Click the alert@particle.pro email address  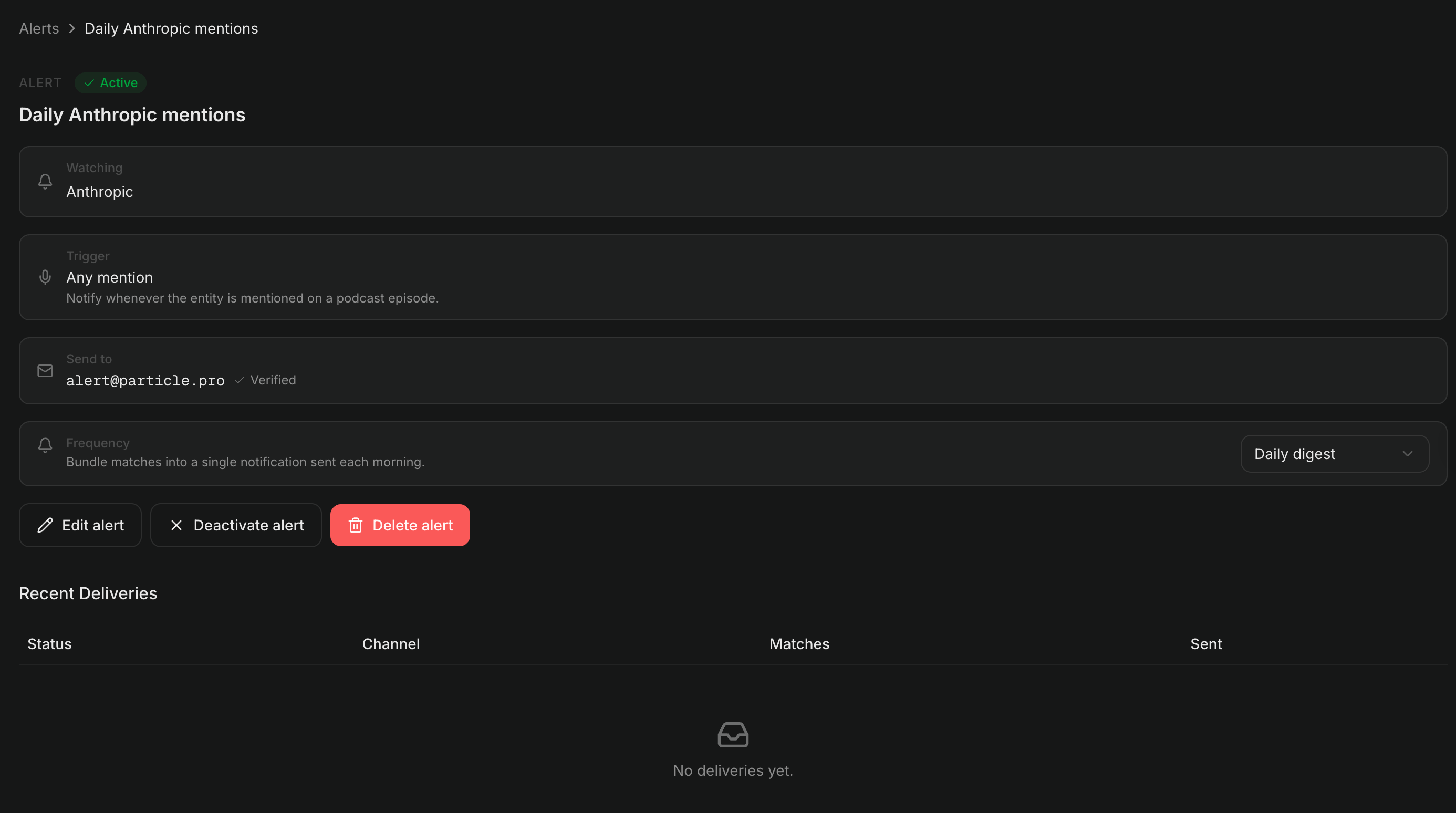point(145,381)
